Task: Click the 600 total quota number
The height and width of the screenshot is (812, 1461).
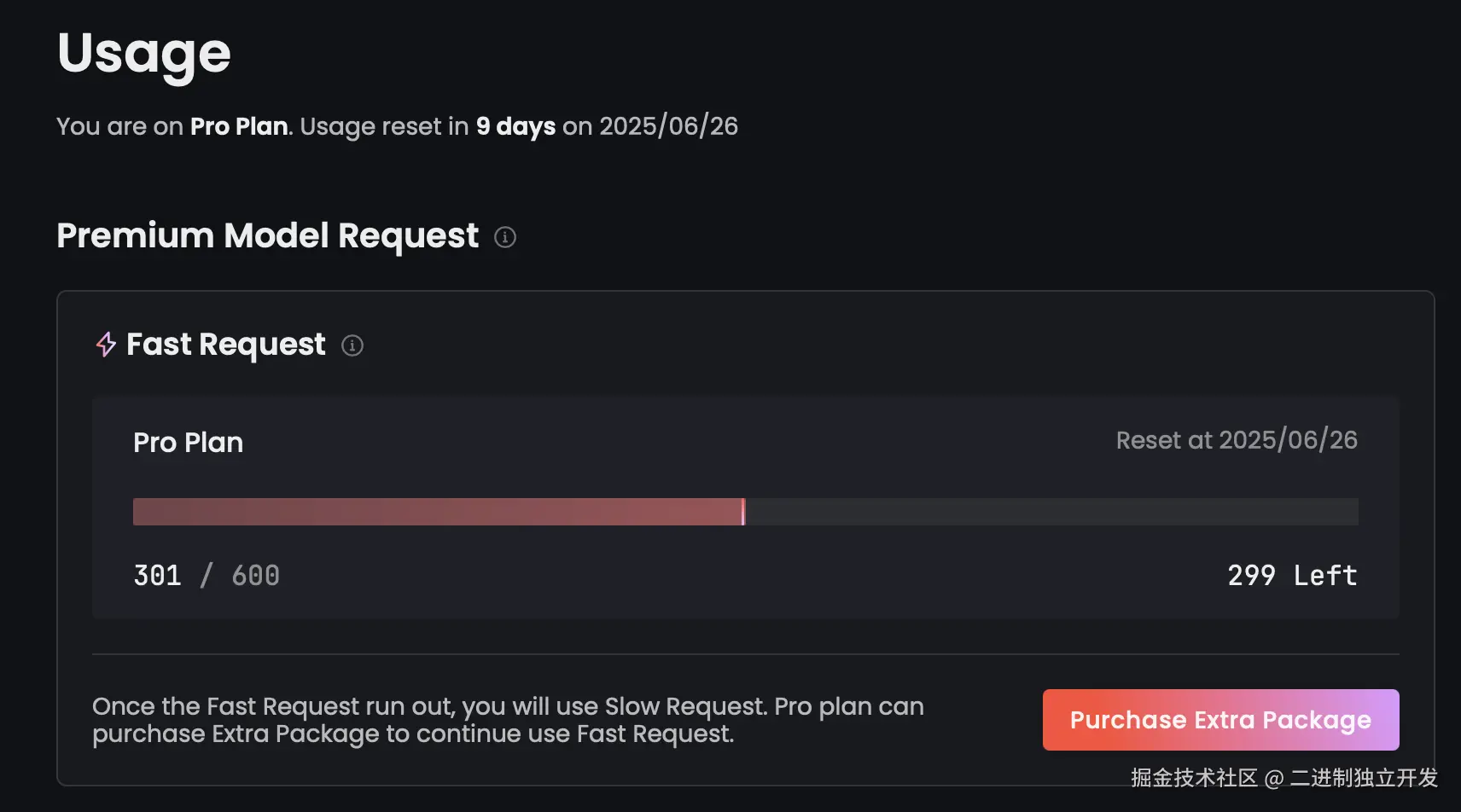Action: pyautogui.click(x=256, y=576)
